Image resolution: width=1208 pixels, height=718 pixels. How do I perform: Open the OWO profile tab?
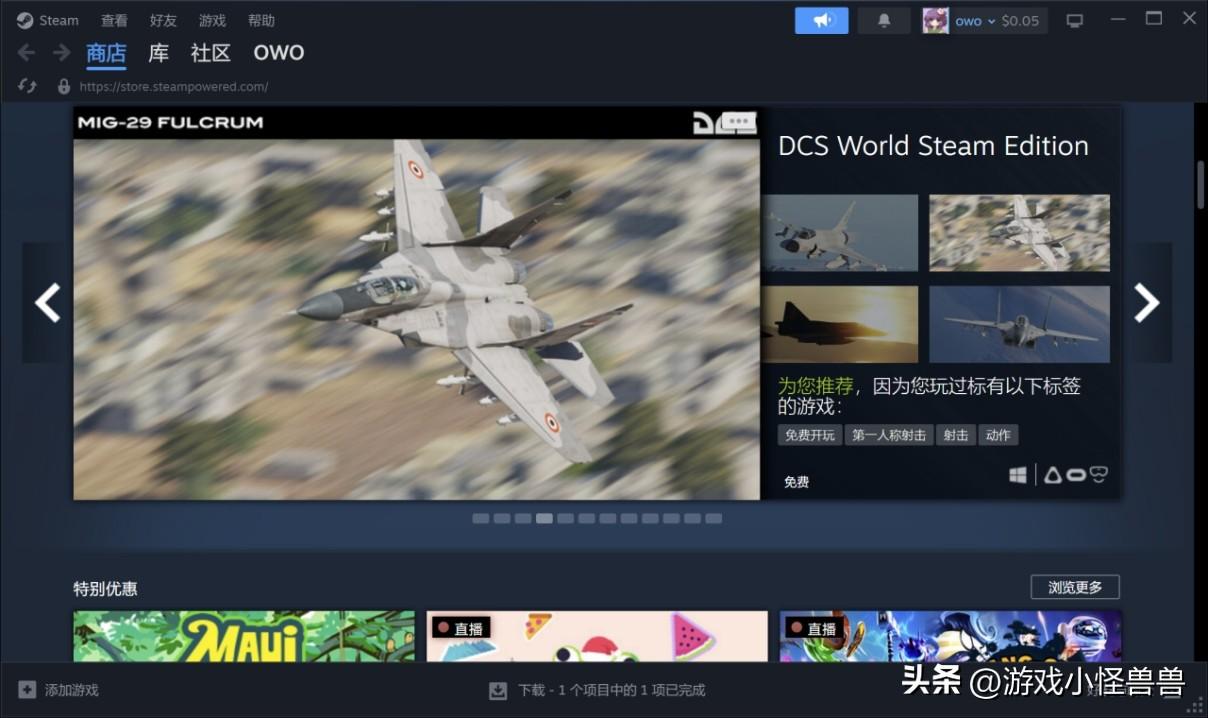(x=279, y=53)
